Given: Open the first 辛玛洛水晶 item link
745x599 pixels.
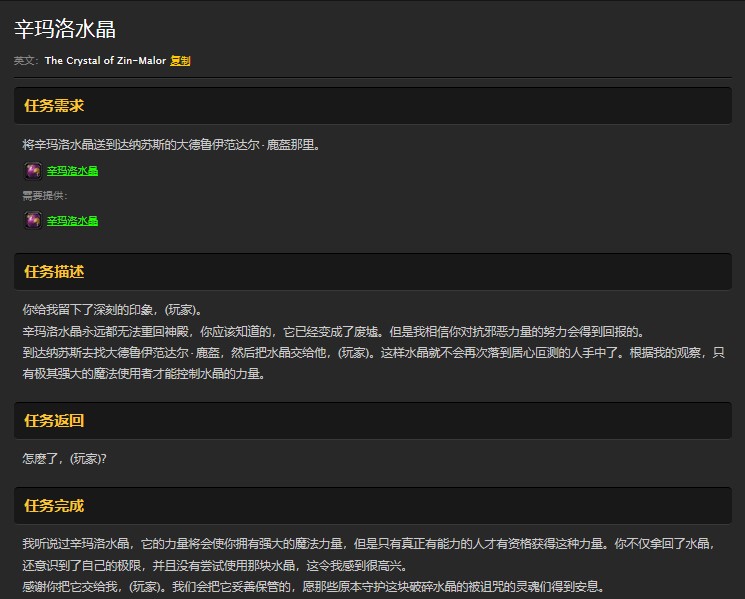Looking at the screenshot, I should (72, 171).
